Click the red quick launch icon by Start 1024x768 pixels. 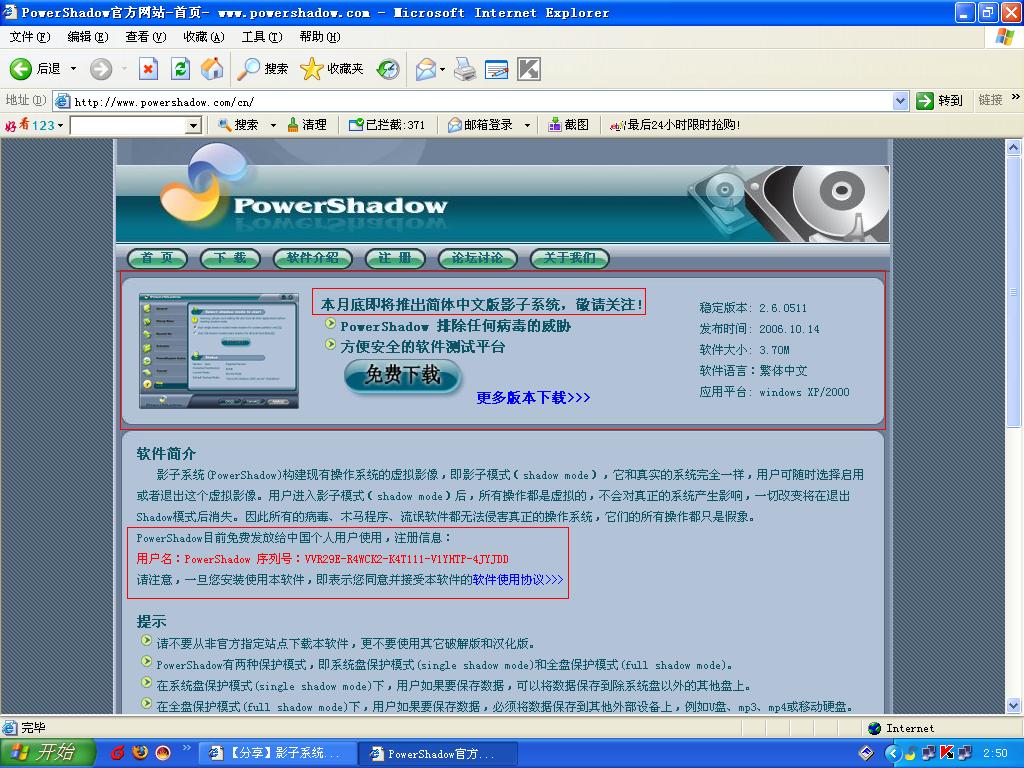tap(118, 753)
